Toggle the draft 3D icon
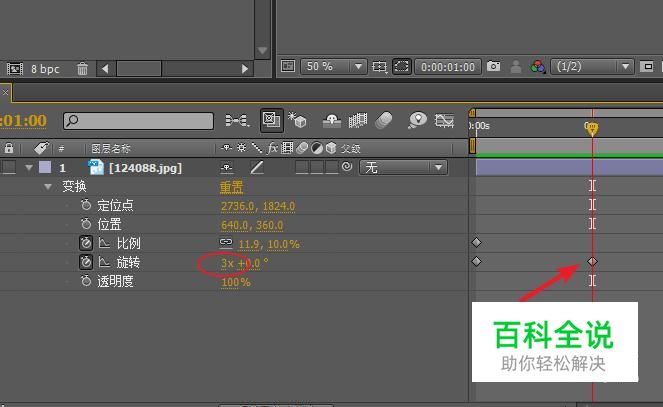Screen dimensions: 663x407 tap(297, 120)
